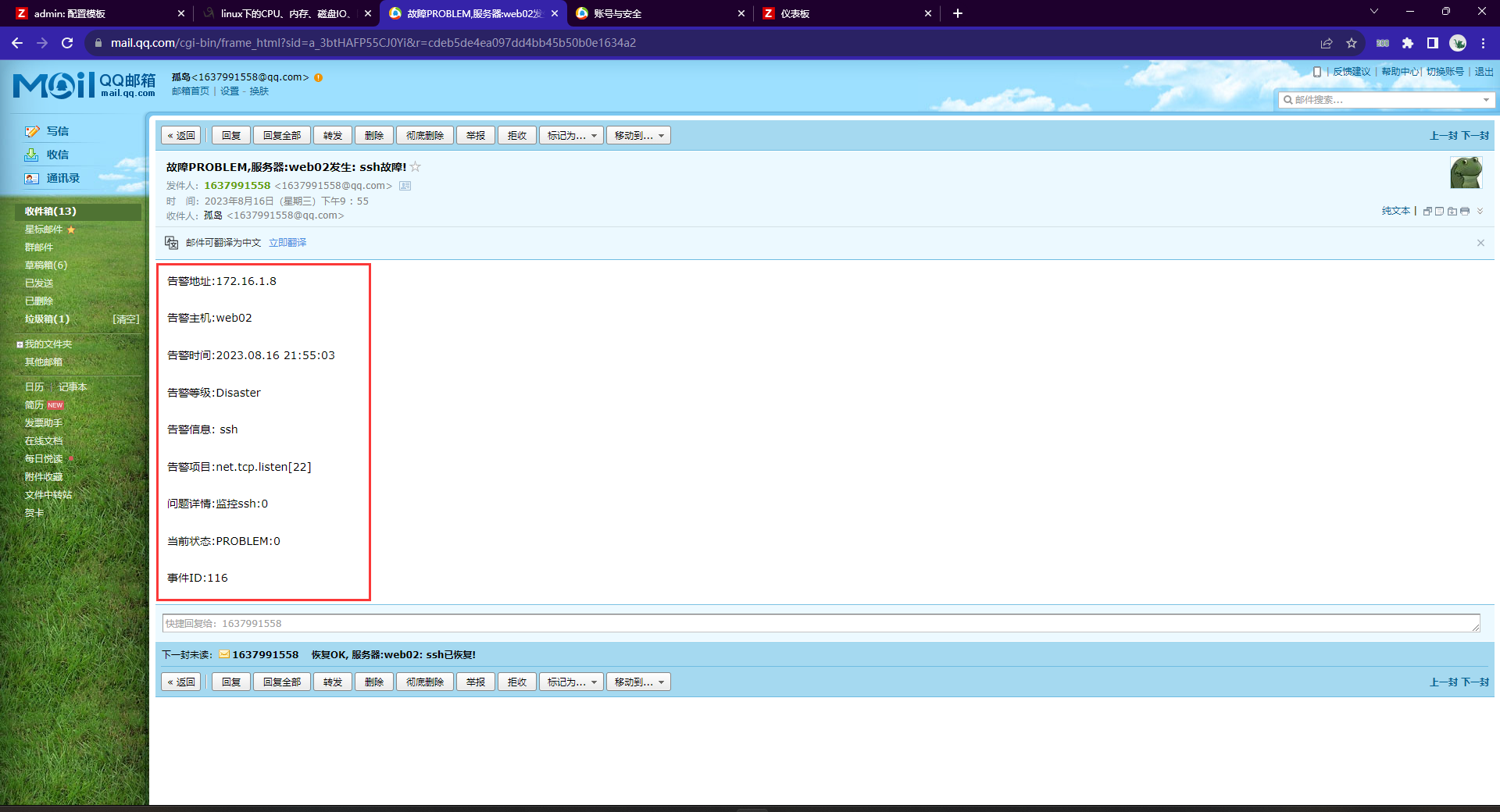The height and width of the screenshot is (812, 1500).
Task: Print this email via printer icon
Action: click(1464, 211)
